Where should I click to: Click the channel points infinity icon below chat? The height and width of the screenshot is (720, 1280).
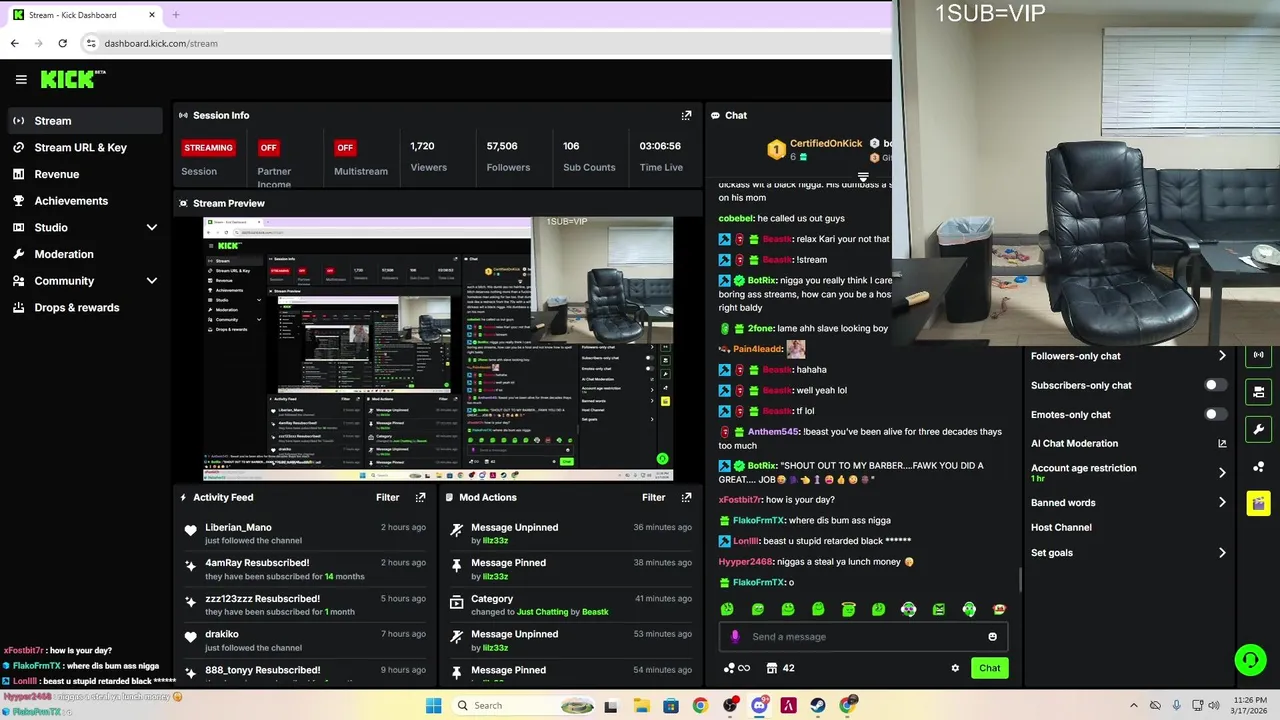point(737,668)
